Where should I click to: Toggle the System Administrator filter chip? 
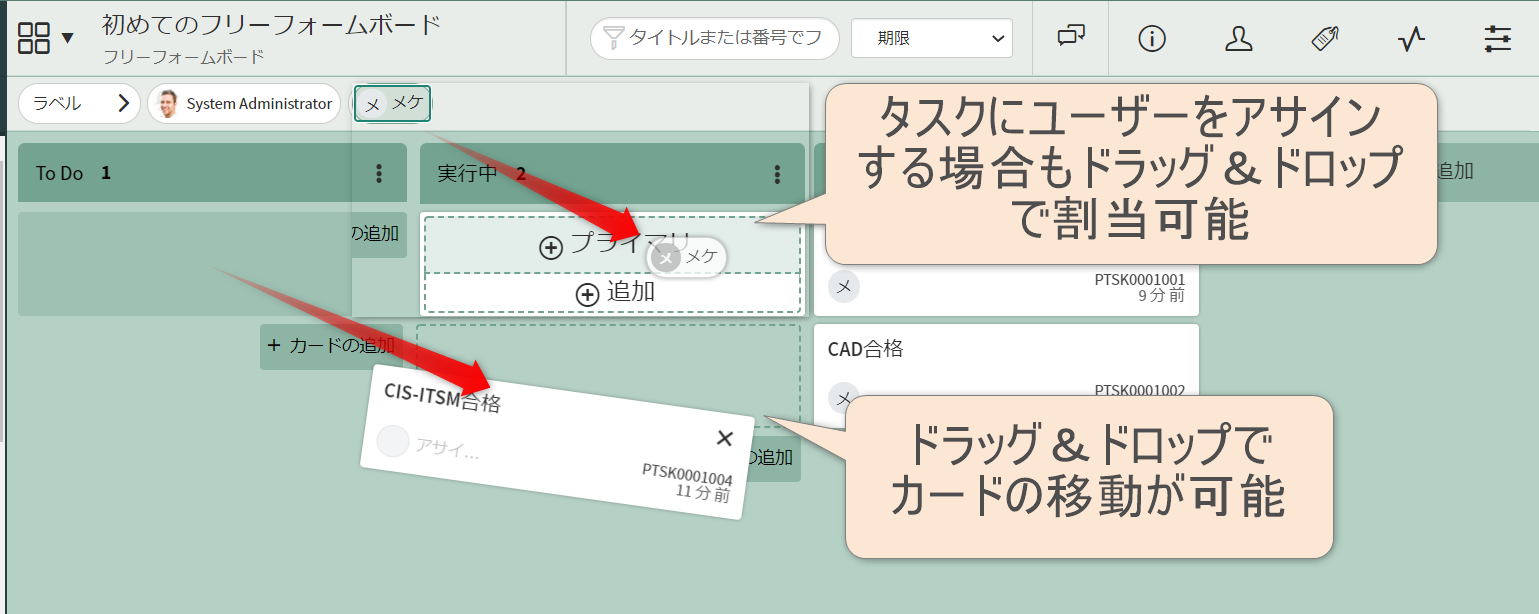(243, 103)
